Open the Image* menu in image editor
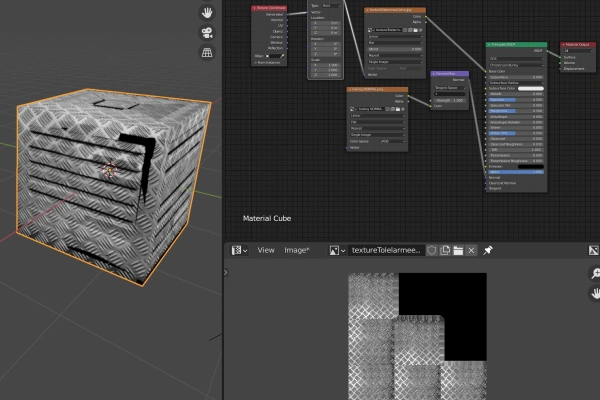Screen dimensions: 600x400 click(x=296, y=250)
